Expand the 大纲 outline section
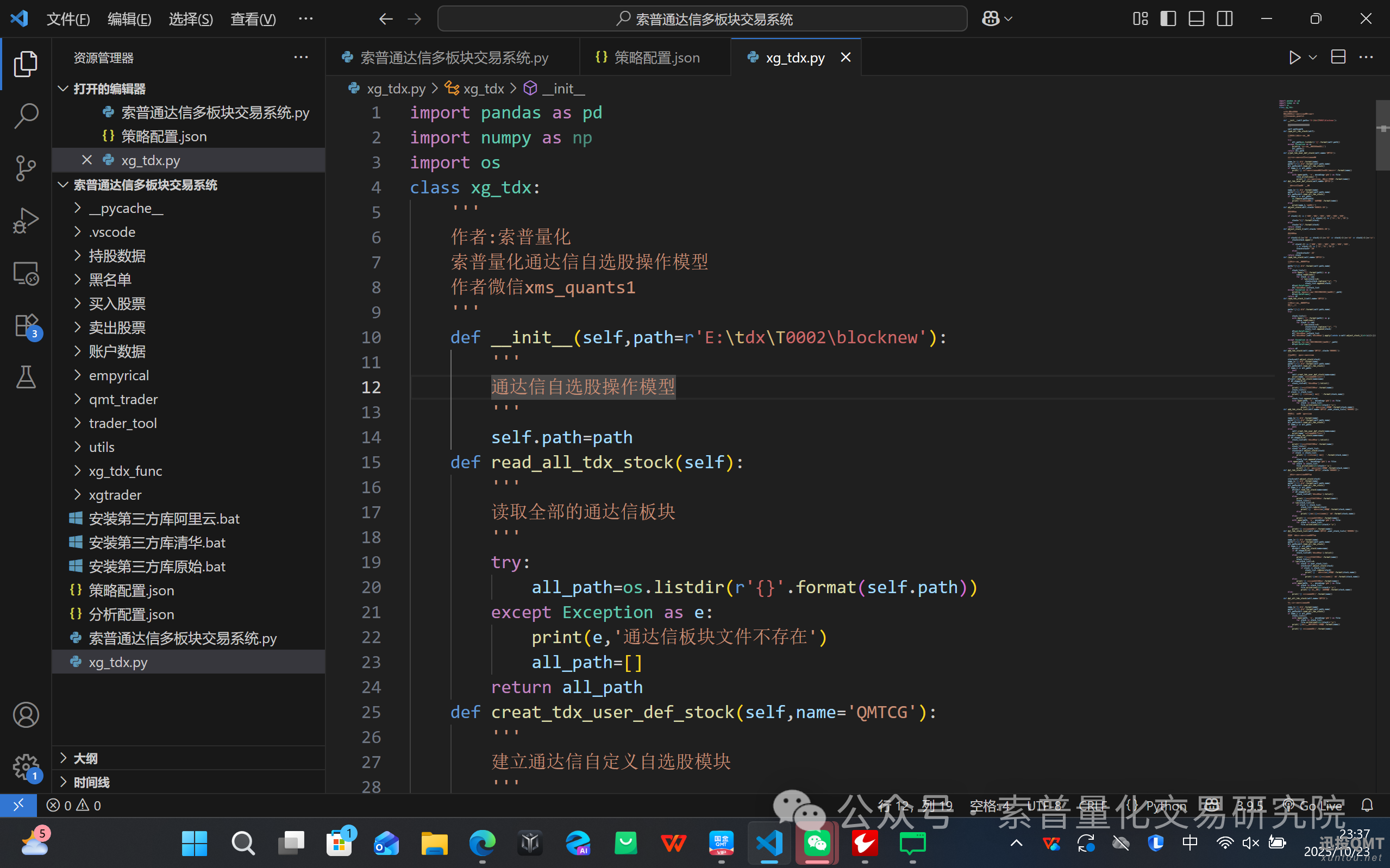The width and height of the screenshot is (1390, 868). pos(85,758)
